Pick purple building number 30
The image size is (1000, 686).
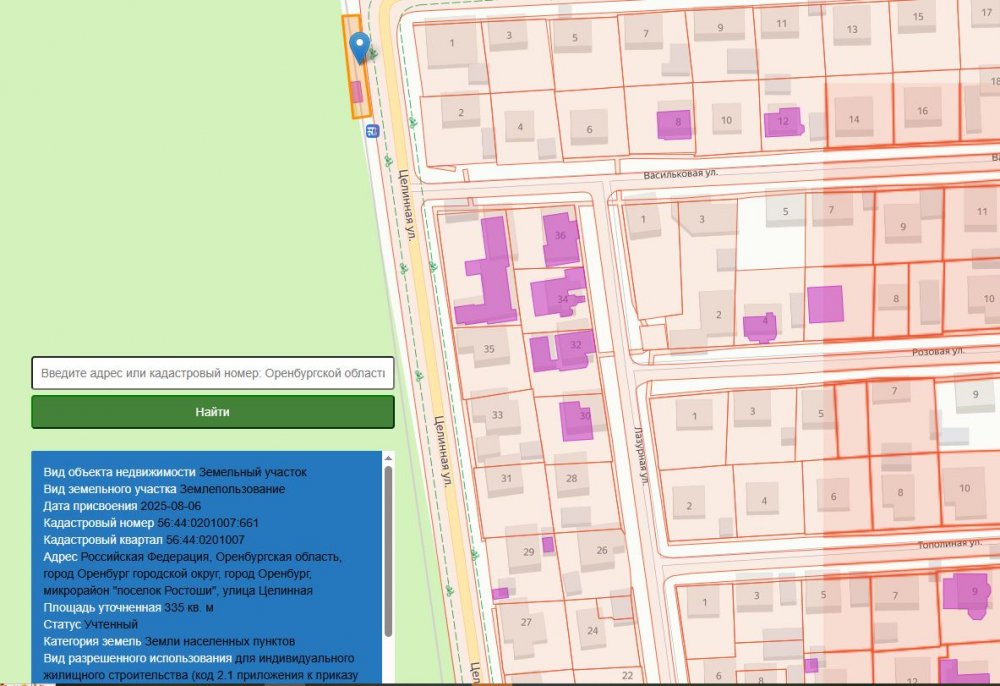(x=576, y=419)
